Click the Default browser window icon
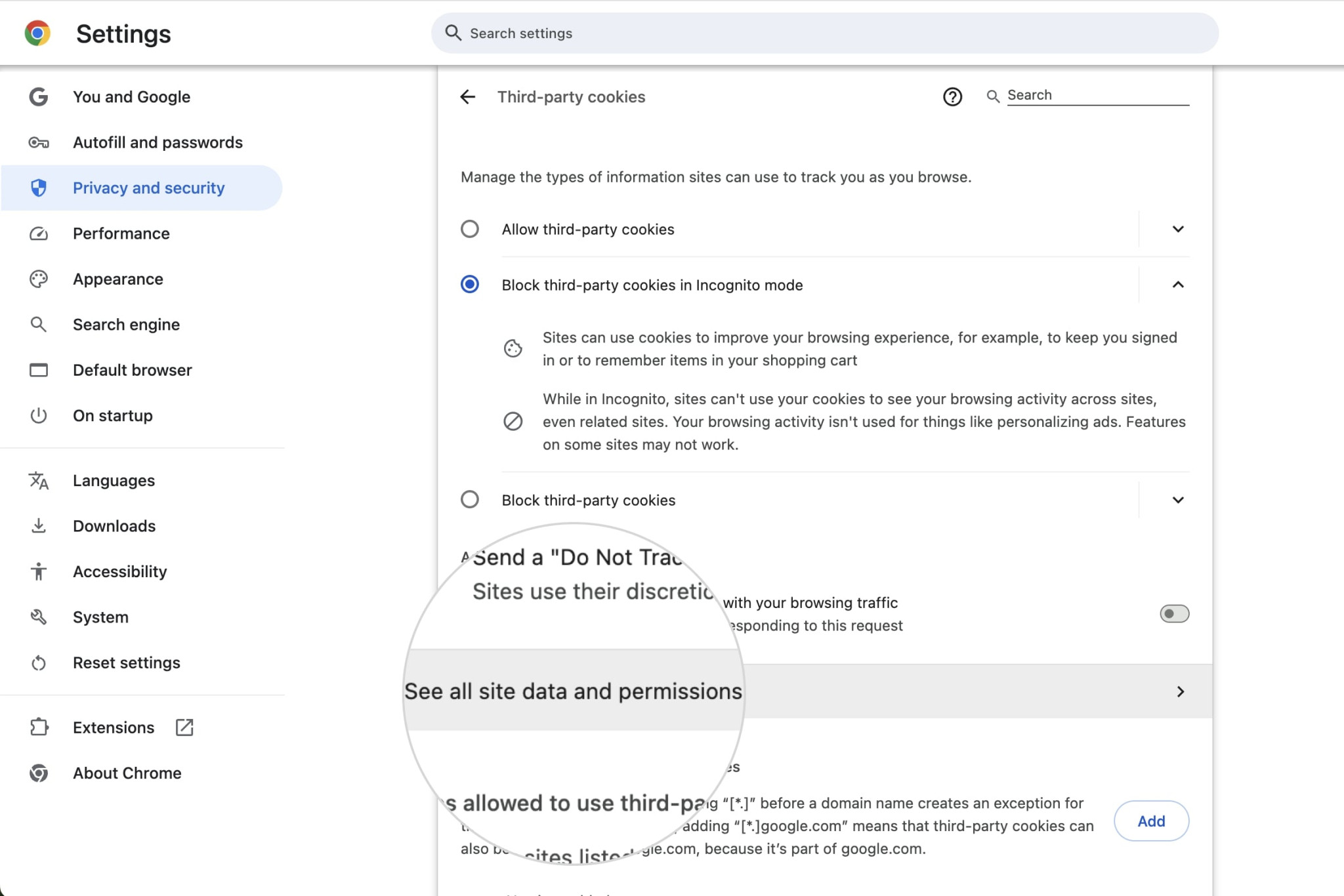The width and height of the screenshot is (1344, 896). (39, 371)
